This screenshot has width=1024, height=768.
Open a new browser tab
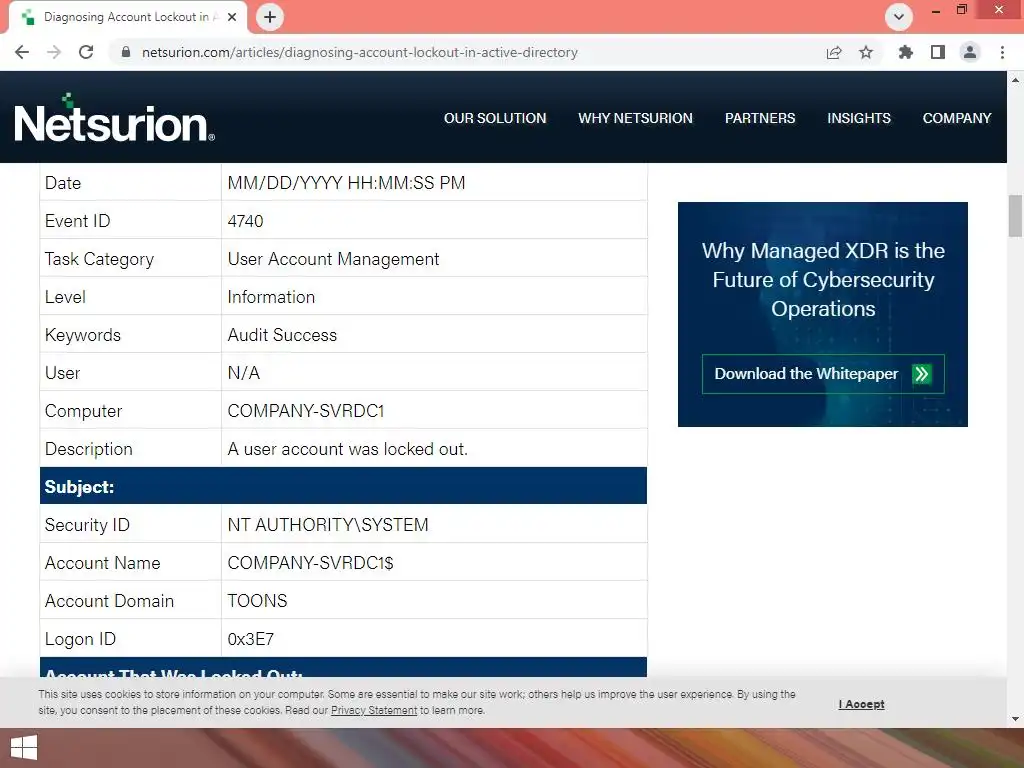pyautogui.click(x=270, y=17)
